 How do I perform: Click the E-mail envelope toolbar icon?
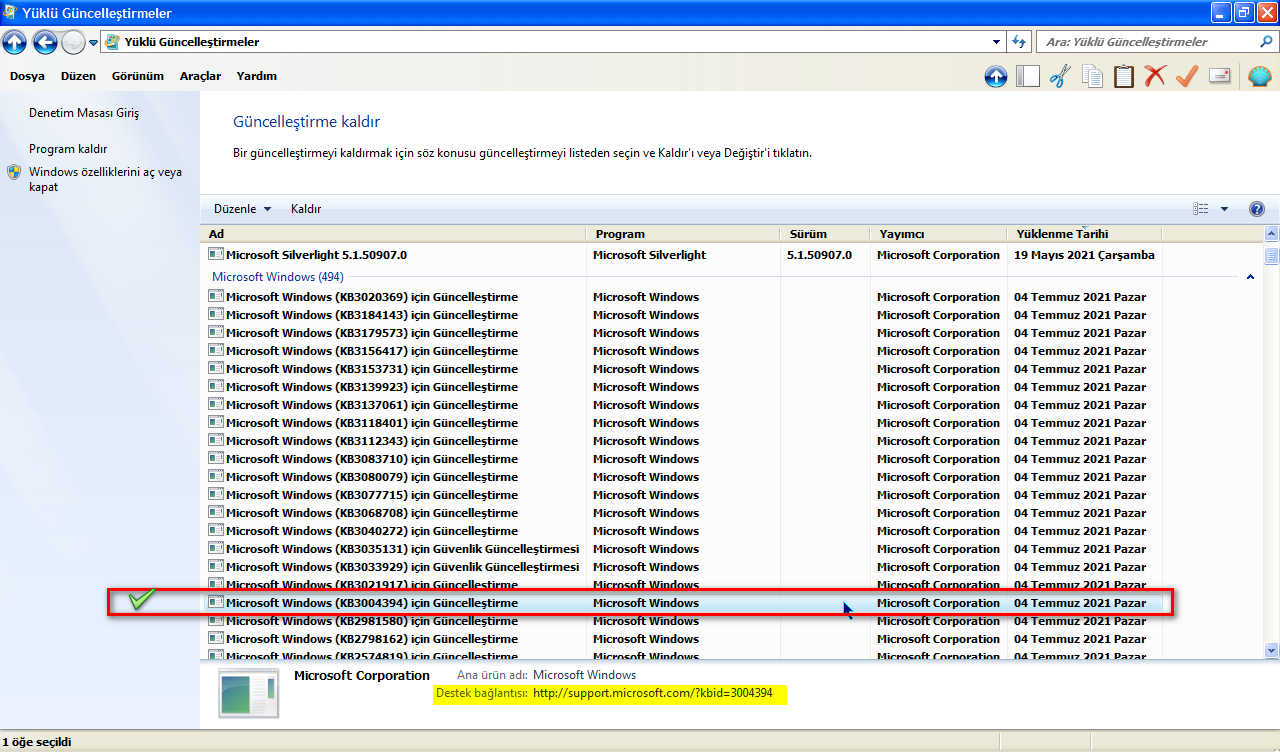[1219, 77]
